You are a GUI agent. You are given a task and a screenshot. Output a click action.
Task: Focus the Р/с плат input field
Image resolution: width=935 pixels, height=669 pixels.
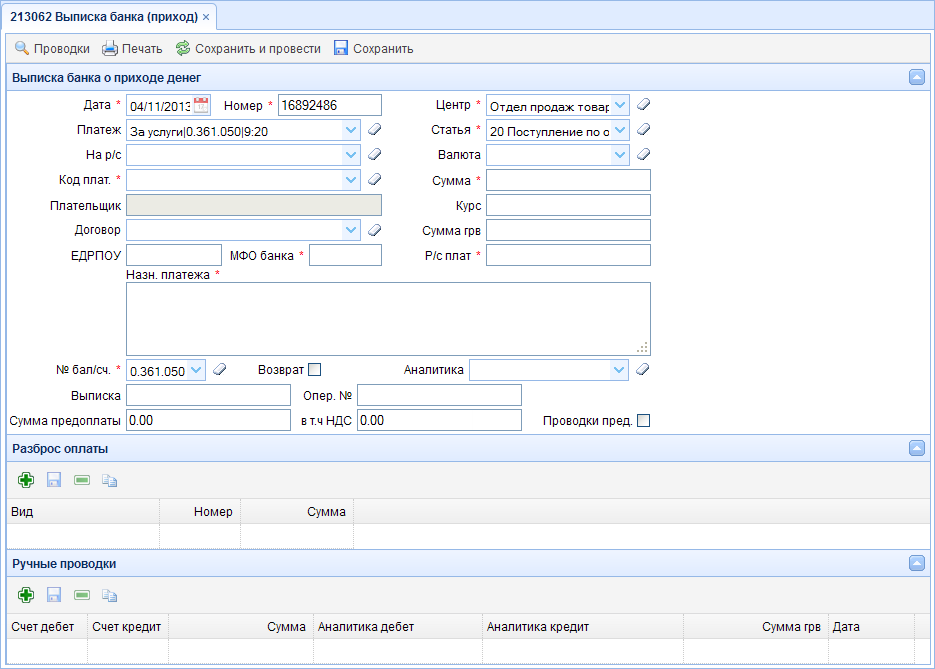568,255
